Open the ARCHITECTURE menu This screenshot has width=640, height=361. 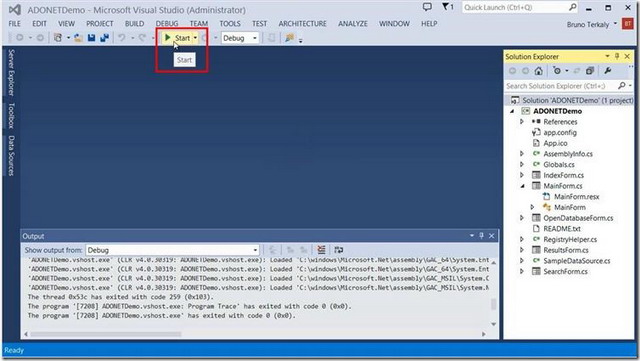pos(302,24)
